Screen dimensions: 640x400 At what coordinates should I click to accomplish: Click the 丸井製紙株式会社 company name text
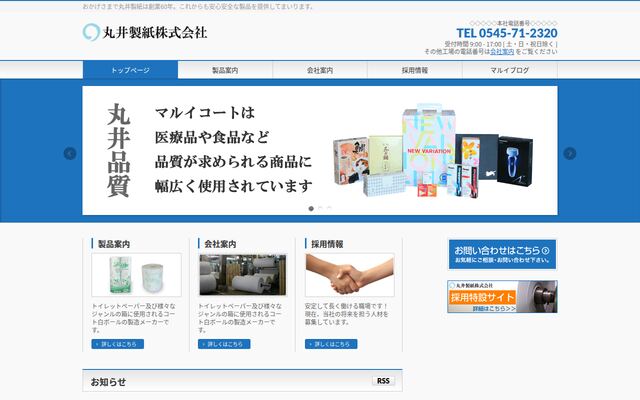click(155, 33)
